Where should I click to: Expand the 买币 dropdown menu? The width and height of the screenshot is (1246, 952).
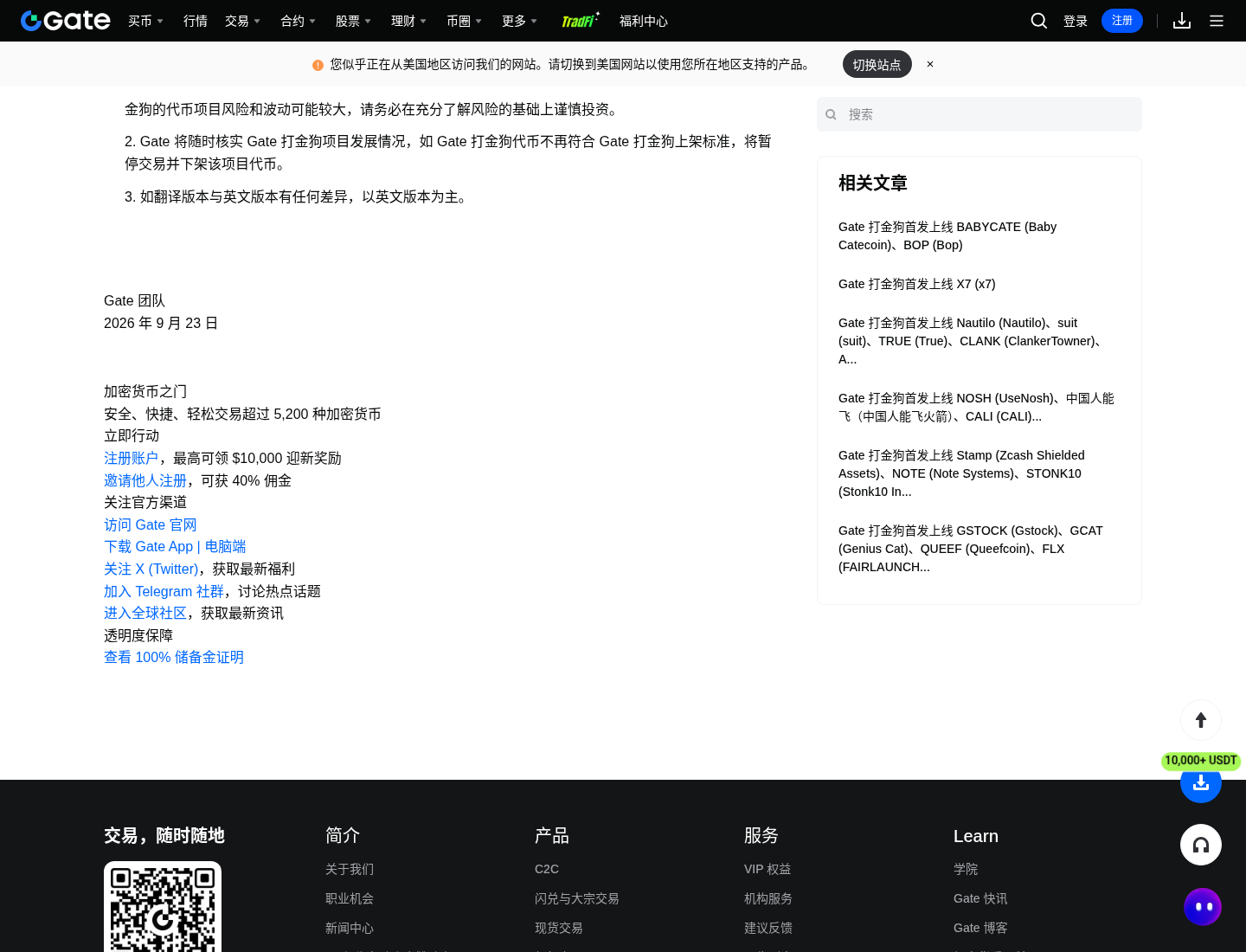145,21
